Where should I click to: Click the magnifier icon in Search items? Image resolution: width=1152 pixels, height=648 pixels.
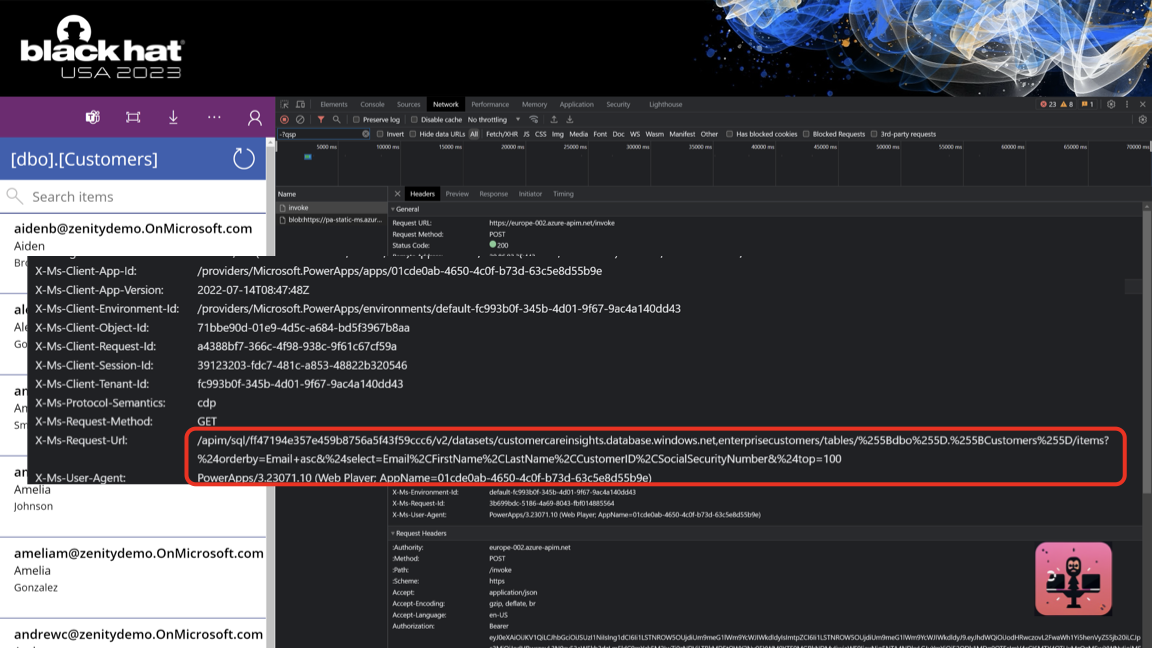pyautogui.click(x=15, y=196)
